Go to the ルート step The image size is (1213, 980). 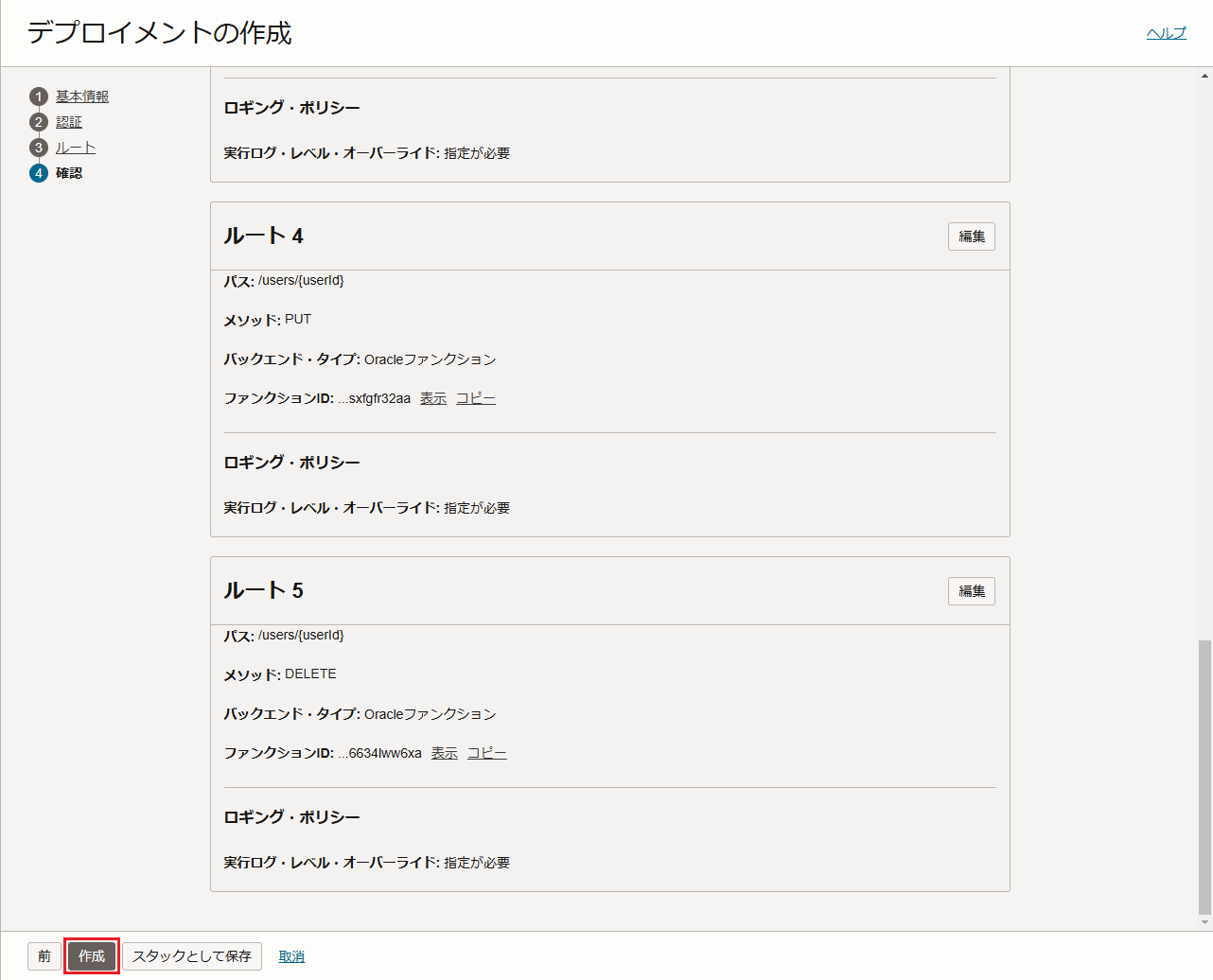(76, 148)
